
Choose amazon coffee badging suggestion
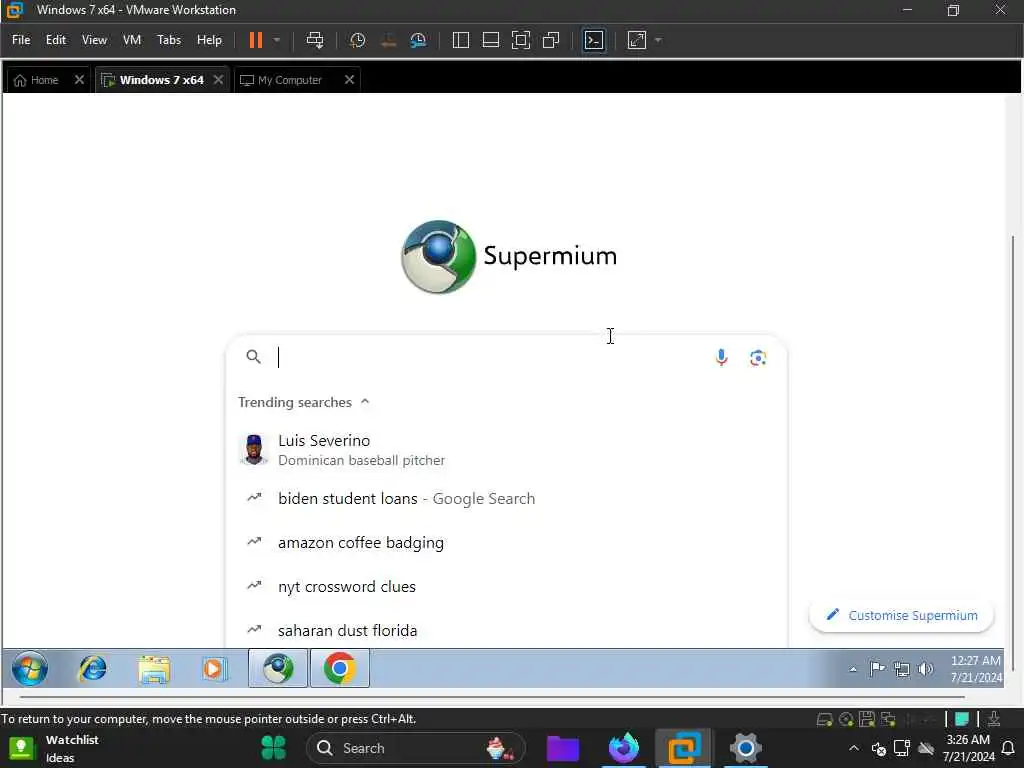tap(506, 543)
